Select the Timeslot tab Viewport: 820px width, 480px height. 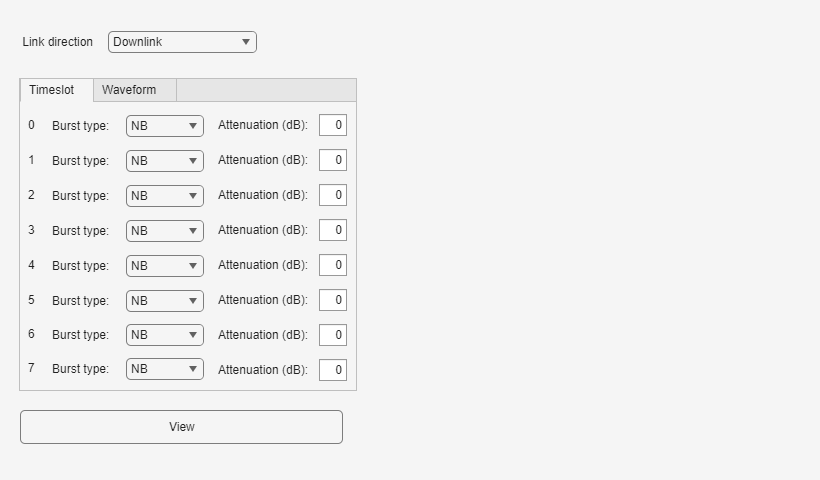coord(51,90)
